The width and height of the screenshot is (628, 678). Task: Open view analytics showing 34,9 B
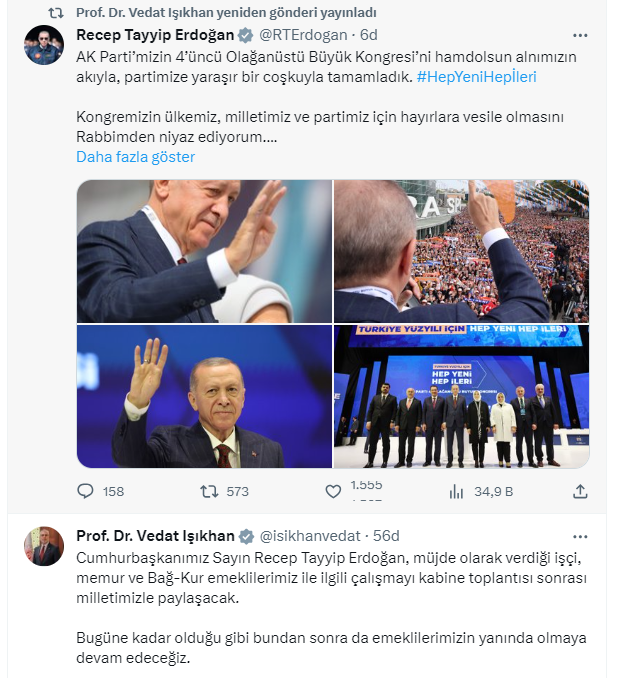(x=456, y=491)
